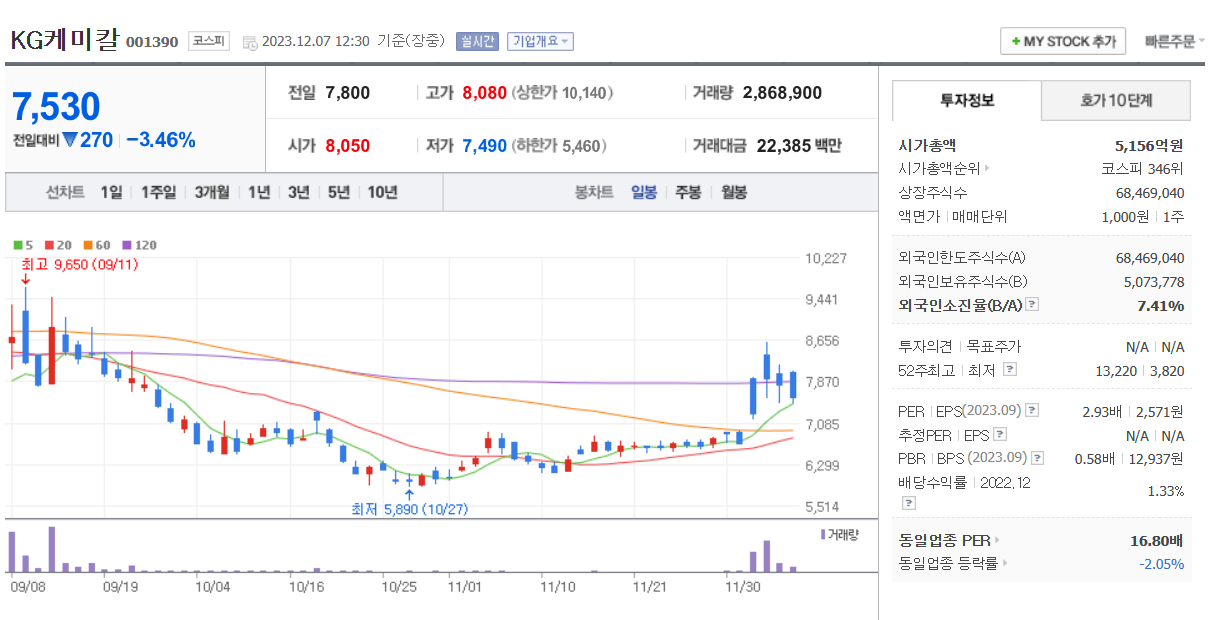The image size is (1209, 620).
Task: Open the 기업개요 dropdown
Action: click(x=540, y=41)
